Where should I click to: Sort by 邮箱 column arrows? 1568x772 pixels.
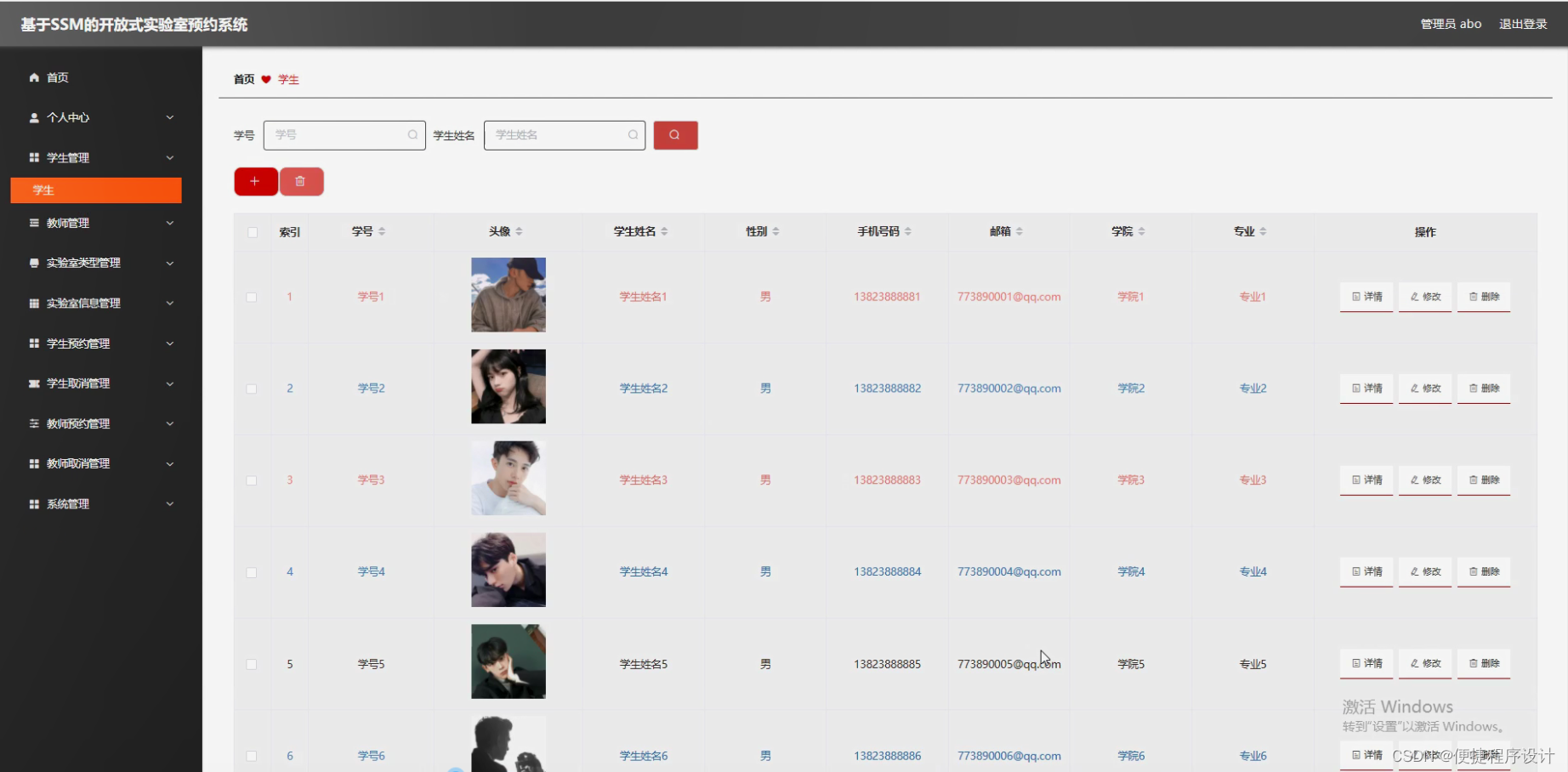(x=1019, y=231)
